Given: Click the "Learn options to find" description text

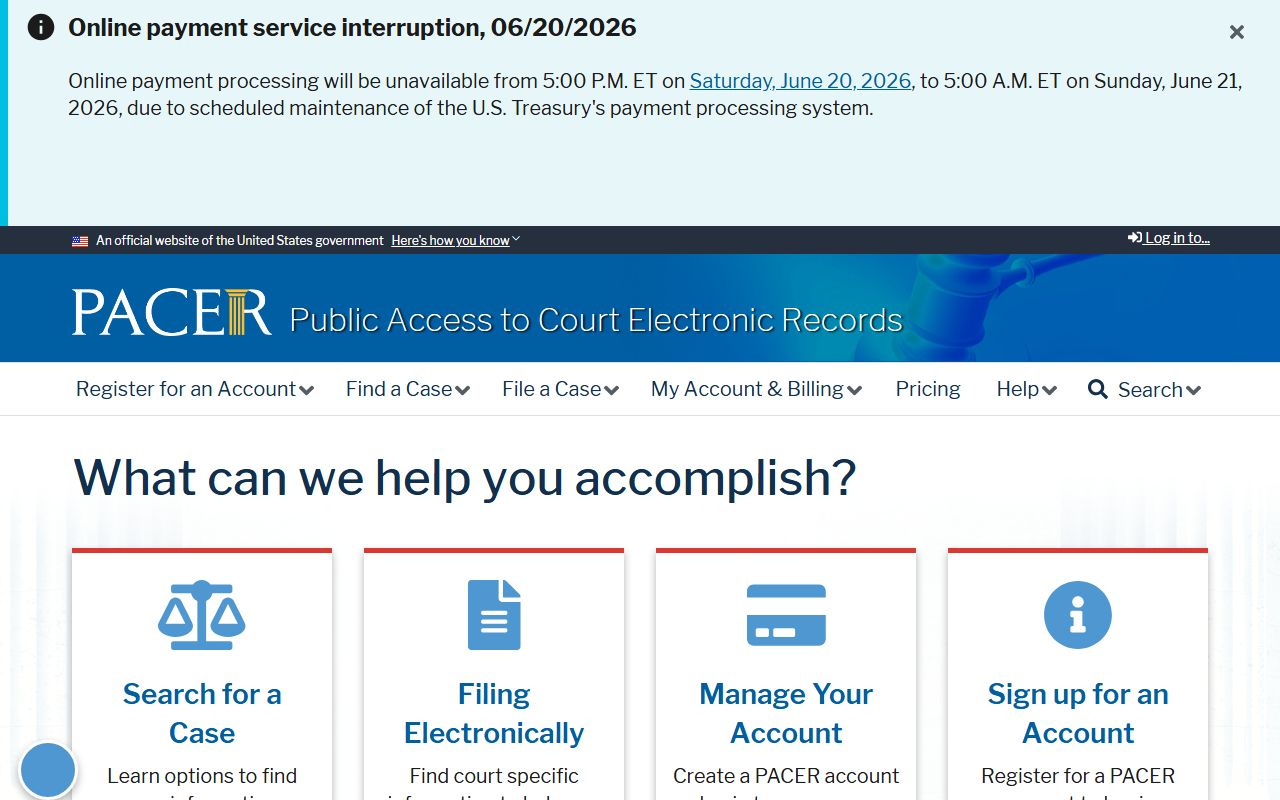Looking at the screenshot, I should tap(202, 776).
